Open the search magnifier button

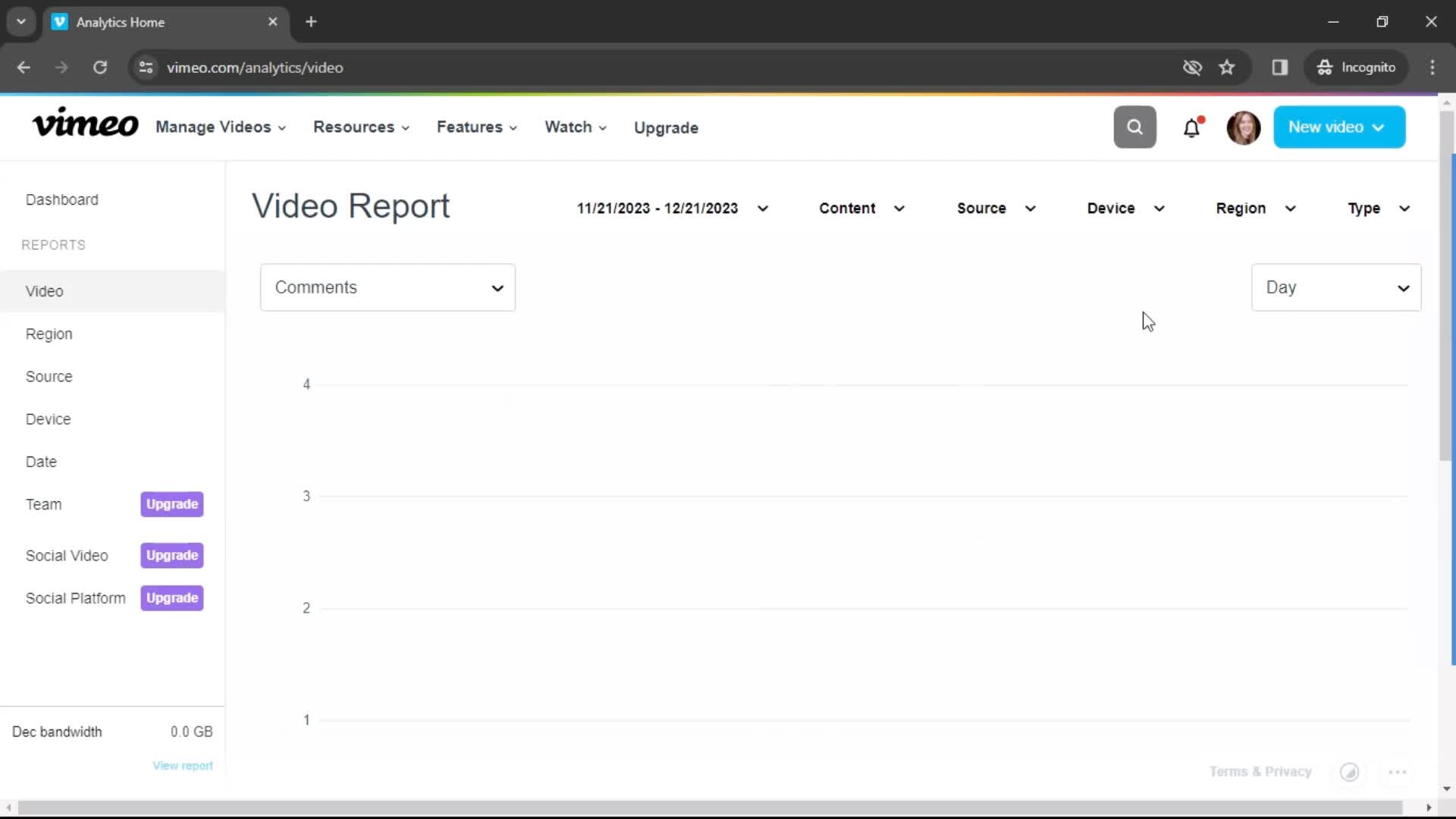pyautogui.click(x=1134, y=127)
